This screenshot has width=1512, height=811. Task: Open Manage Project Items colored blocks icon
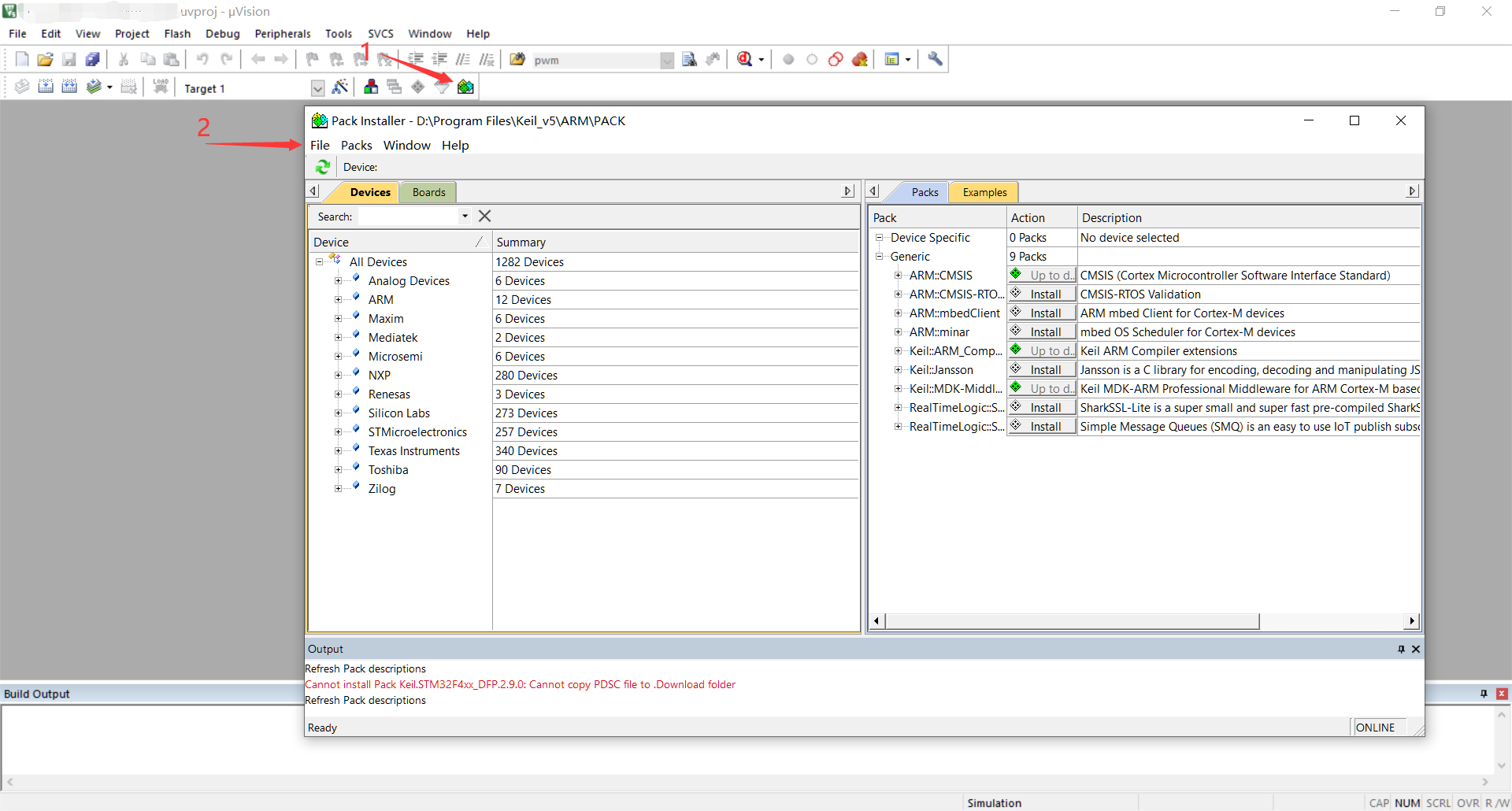tap(371, 87)
